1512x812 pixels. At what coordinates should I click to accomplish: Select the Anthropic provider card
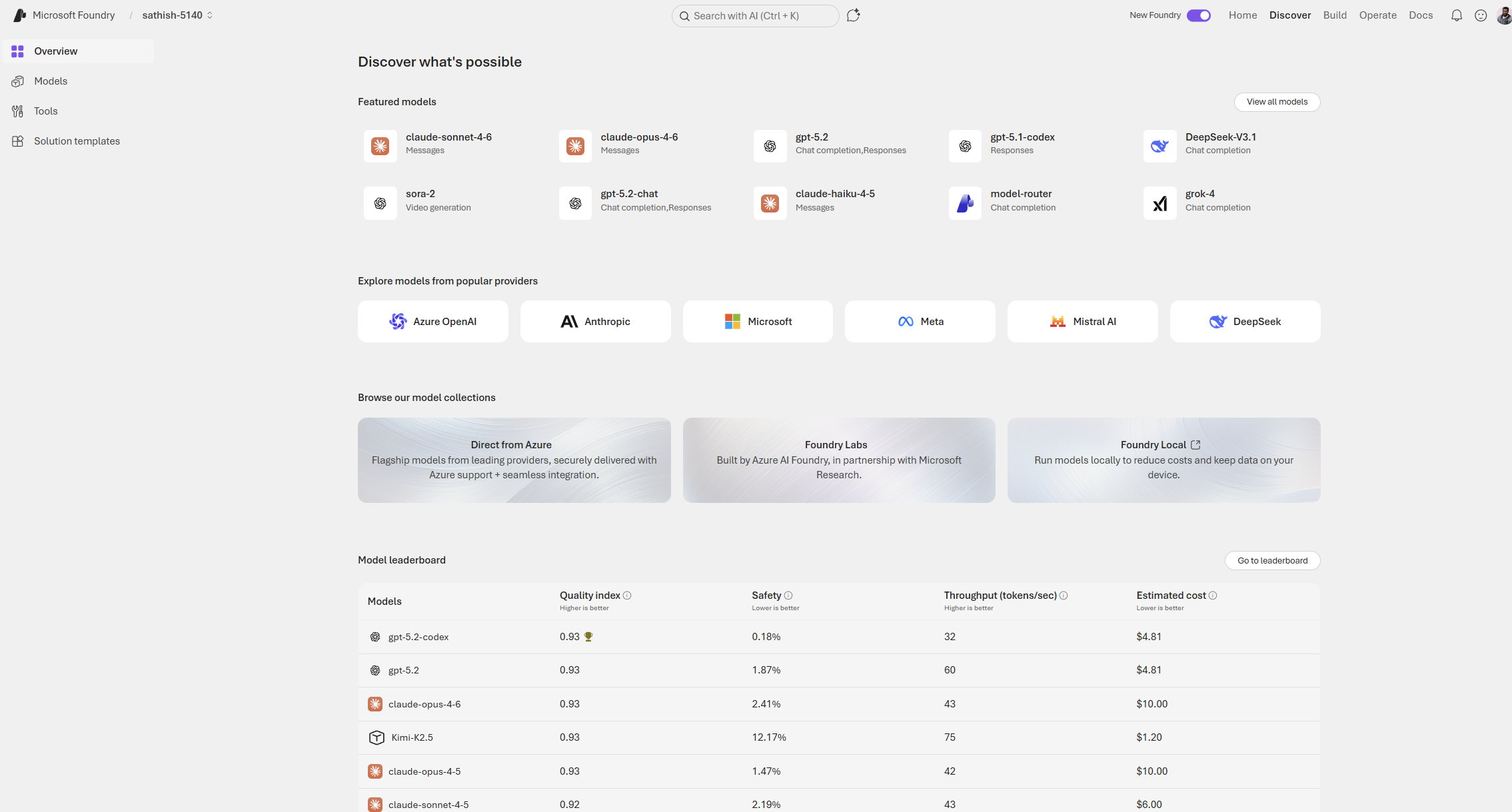tap(595, 322)
